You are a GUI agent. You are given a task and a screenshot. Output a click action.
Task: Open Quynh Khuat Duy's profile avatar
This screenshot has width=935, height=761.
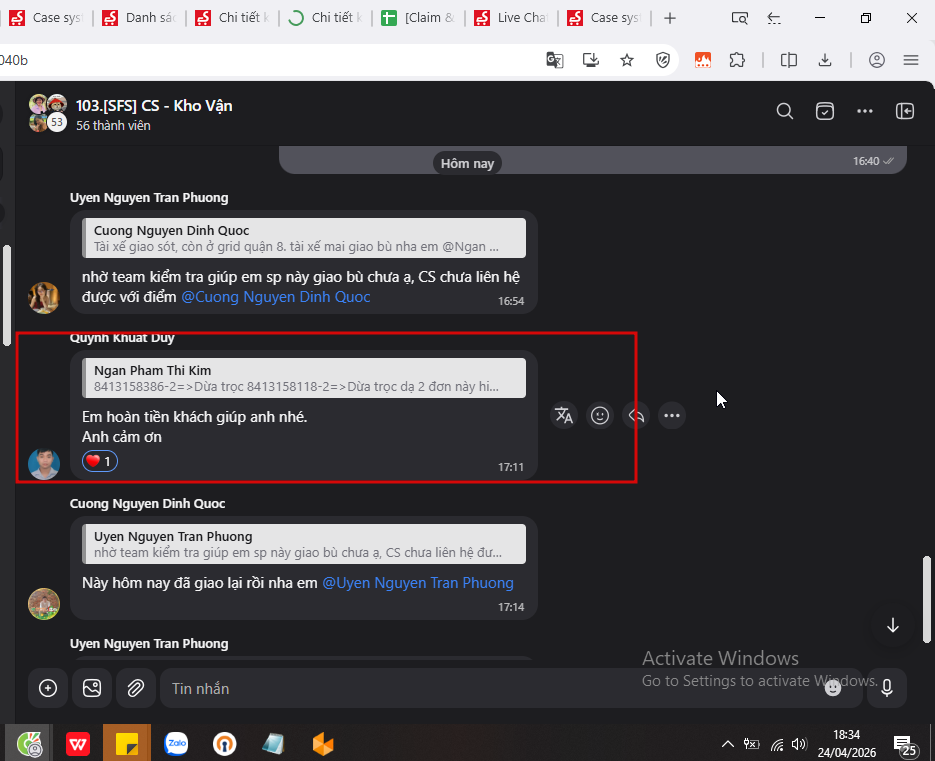pos(44,464)
